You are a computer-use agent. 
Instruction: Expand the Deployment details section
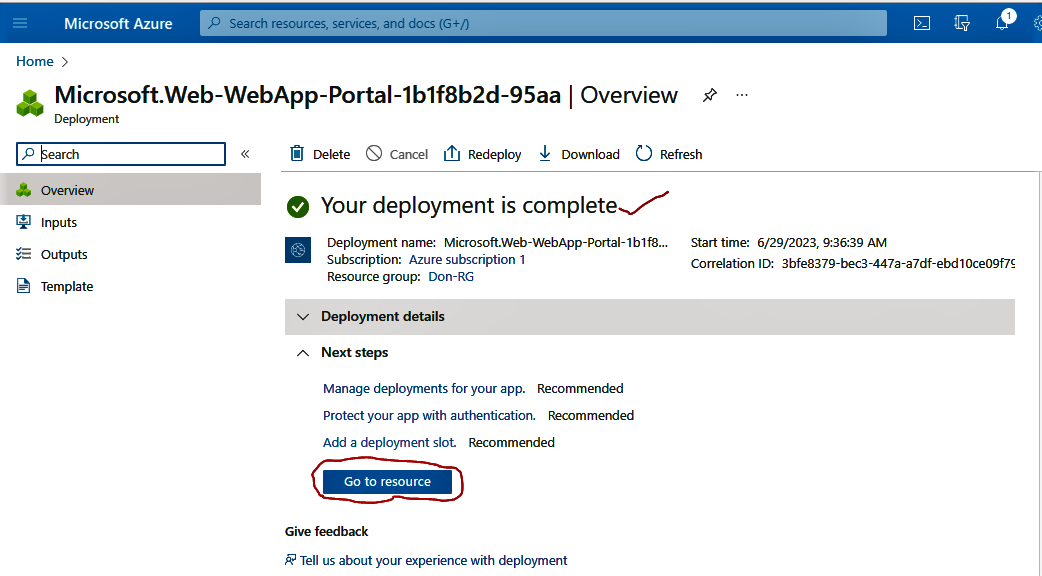pyautogui.click(x=649, y=317)
